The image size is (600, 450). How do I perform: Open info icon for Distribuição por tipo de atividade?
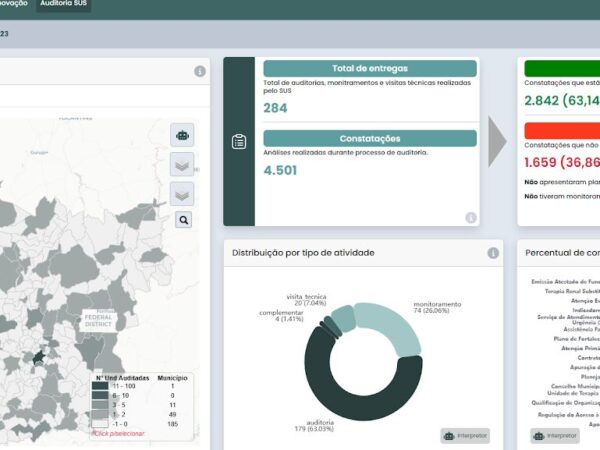[492, 253]
